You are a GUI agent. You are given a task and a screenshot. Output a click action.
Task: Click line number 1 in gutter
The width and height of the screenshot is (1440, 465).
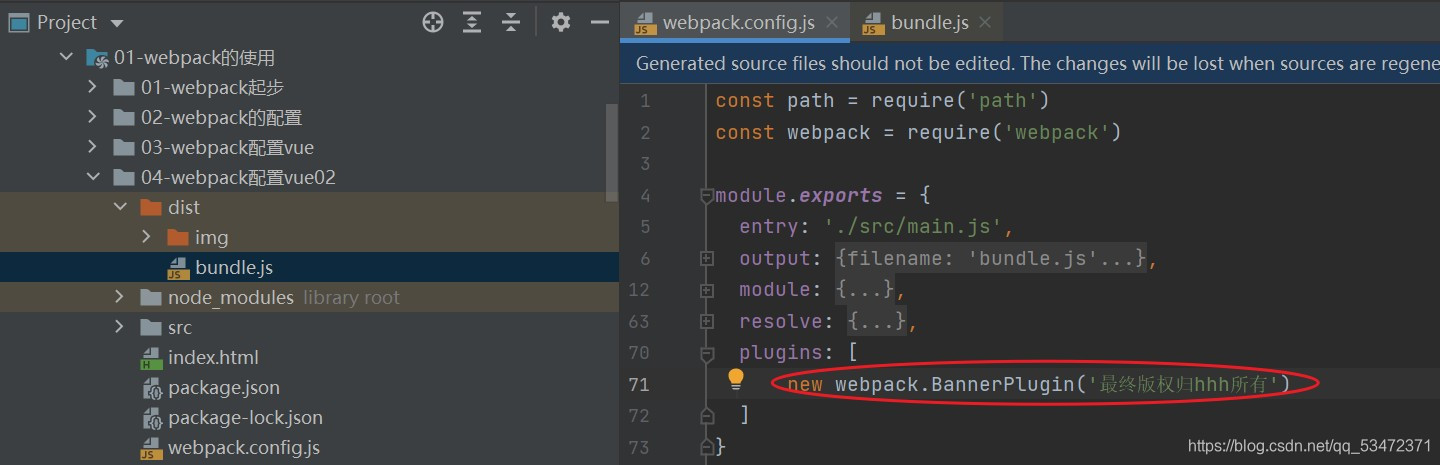tap(644, 101)
